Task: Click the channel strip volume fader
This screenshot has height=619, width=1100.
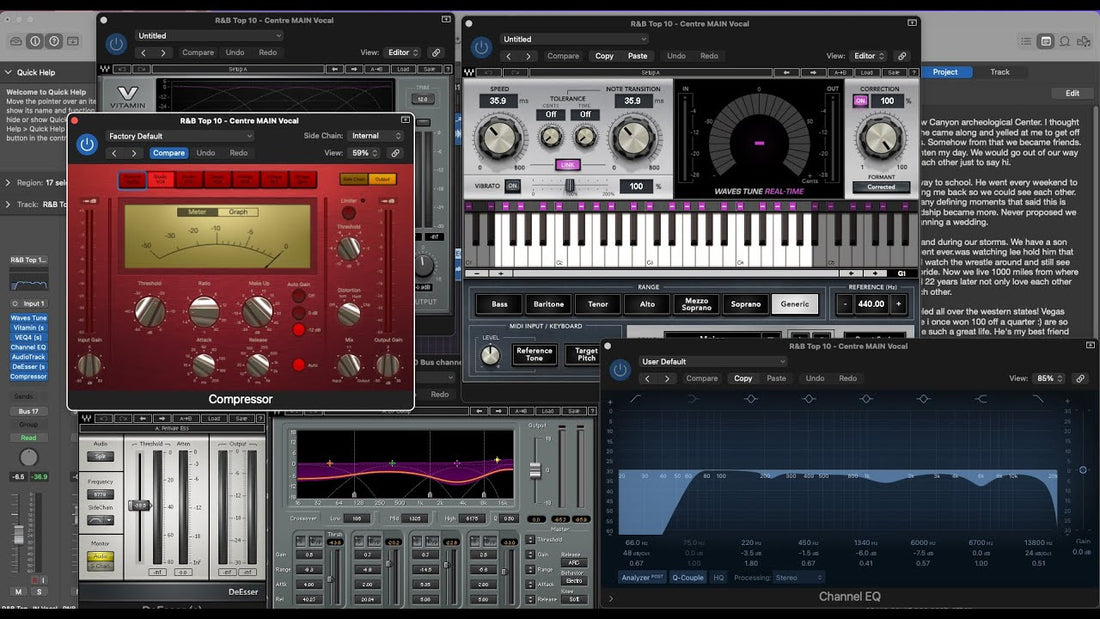Action: (18, 533)
